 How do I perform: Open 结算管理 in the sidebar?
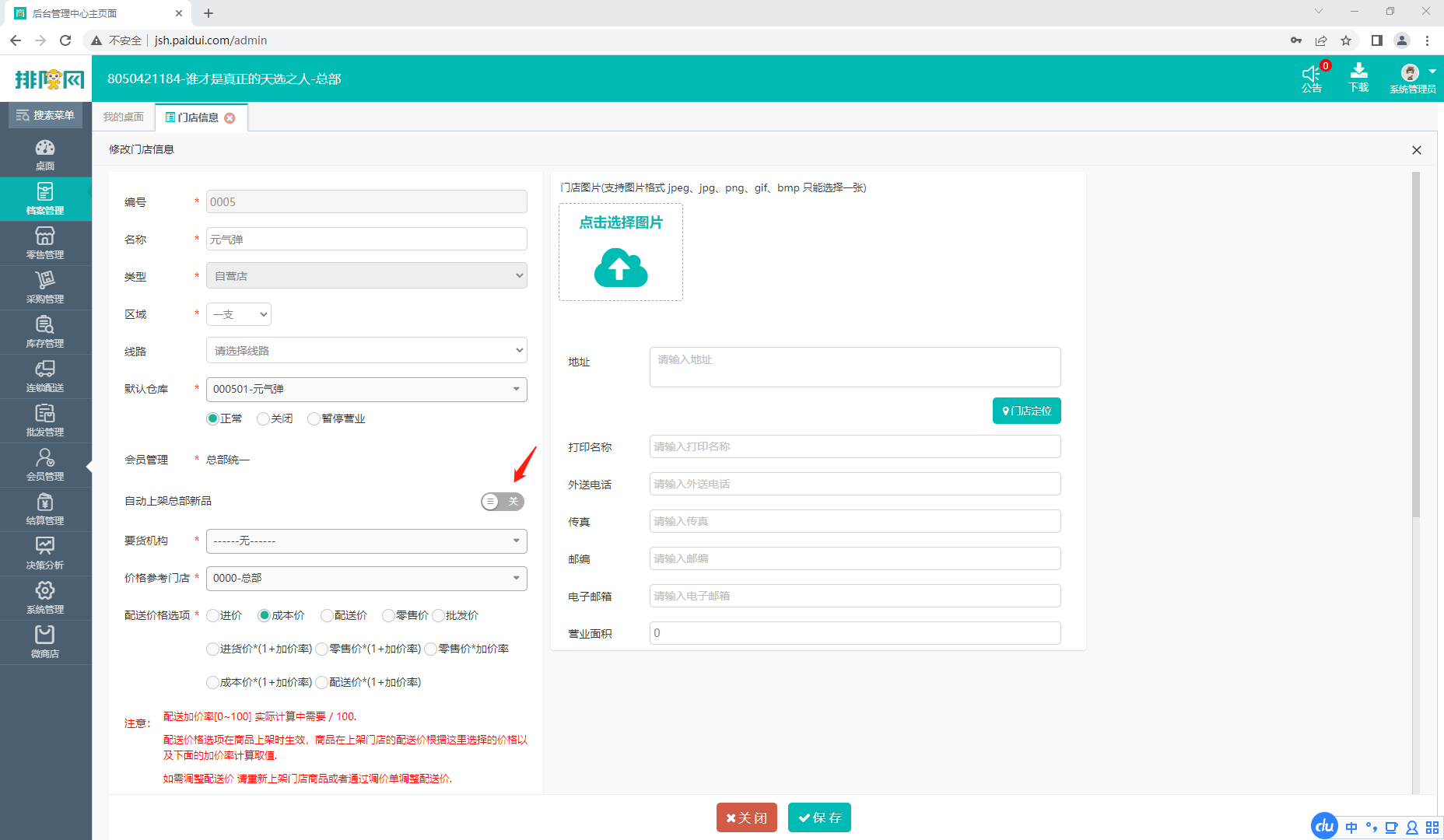point(45,509)
